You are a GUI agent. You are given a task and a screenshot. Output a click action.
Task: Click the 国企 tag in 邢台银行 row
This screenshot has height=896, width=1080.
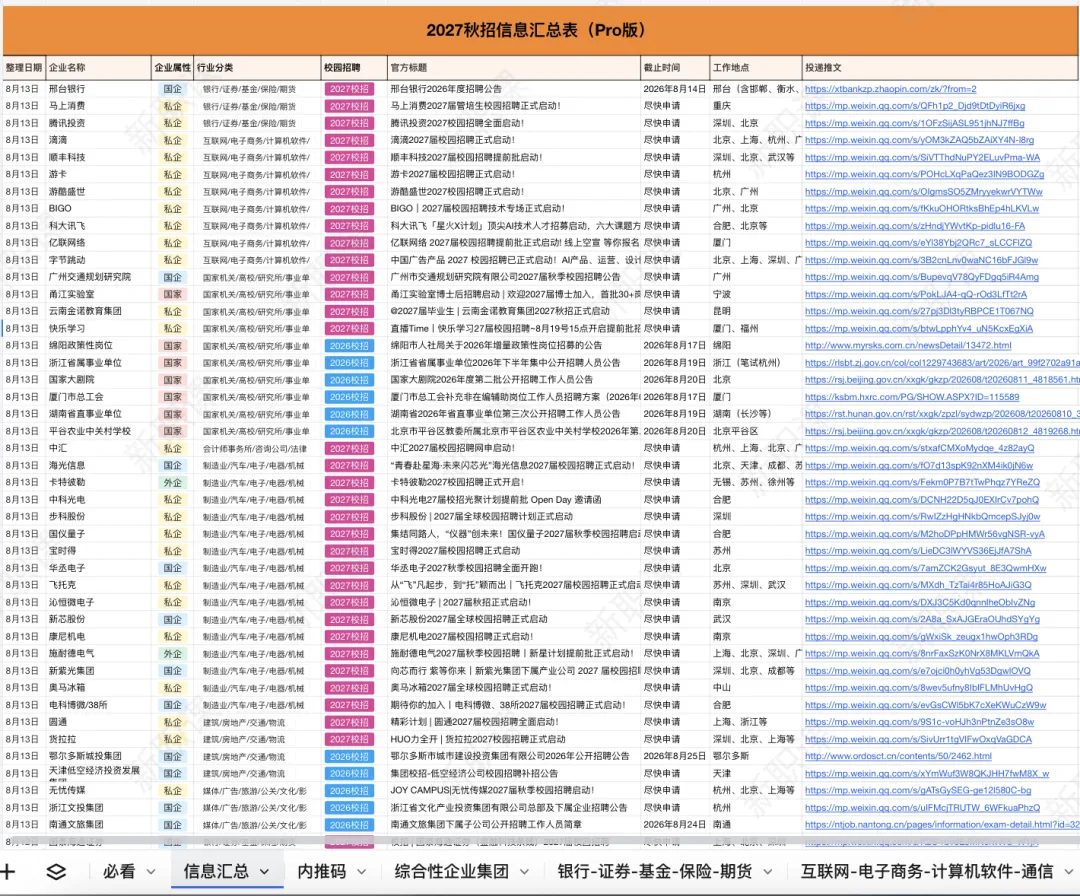pyautogui.click(x=172, y=89)
